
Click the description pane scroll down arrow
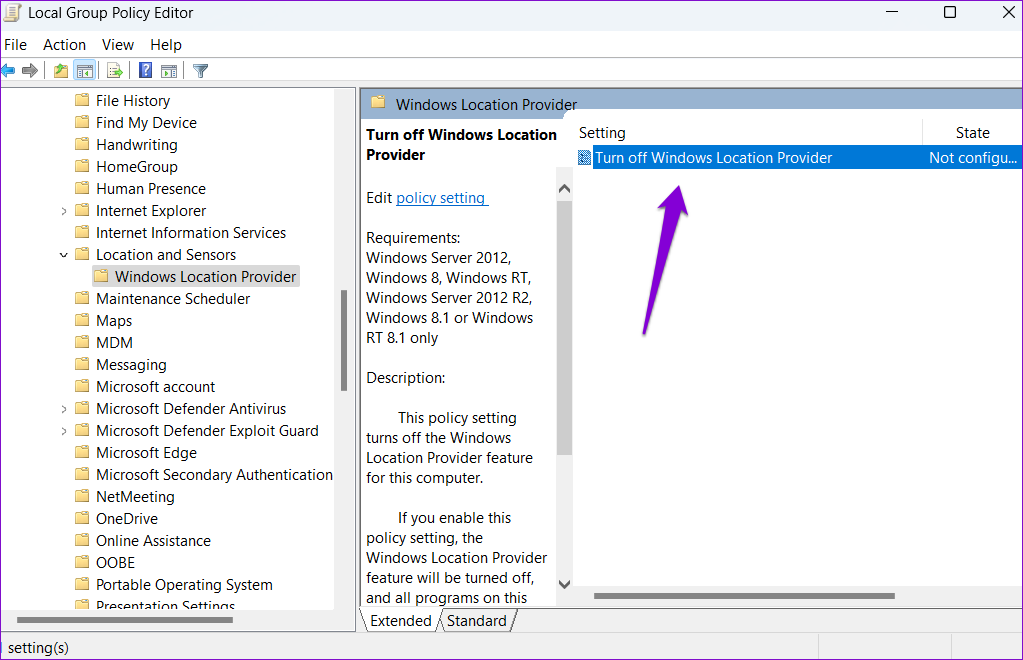564,584
